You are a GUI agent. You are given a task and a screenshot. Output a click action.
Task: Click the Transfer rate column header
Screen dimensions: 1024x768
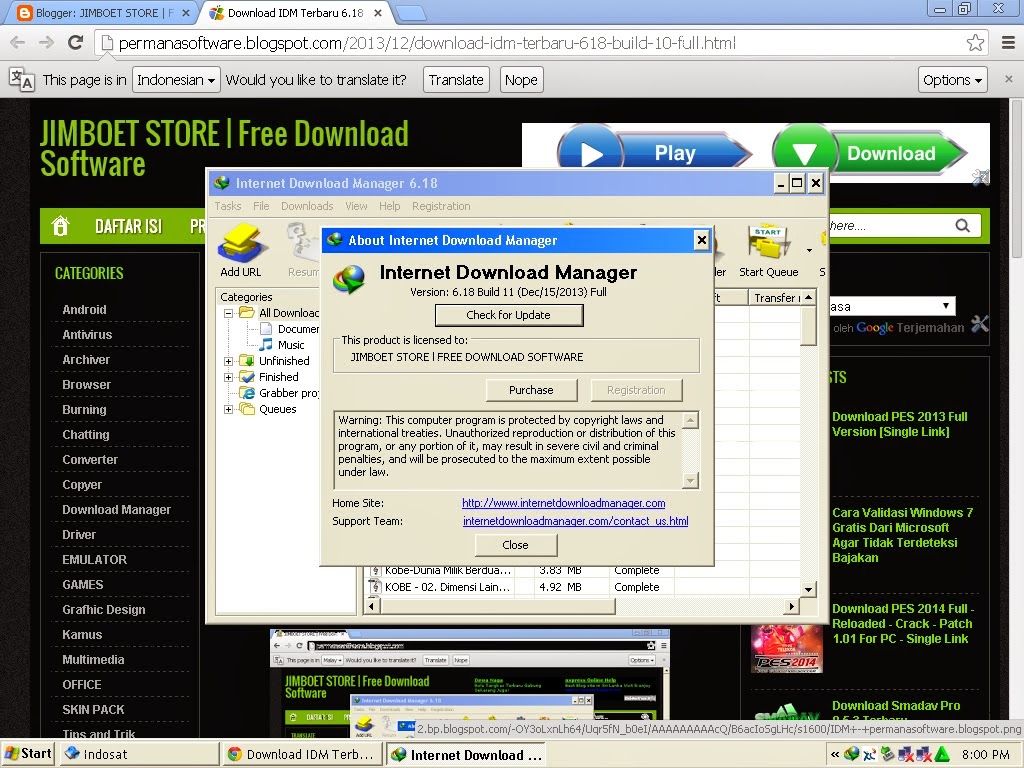776,298
